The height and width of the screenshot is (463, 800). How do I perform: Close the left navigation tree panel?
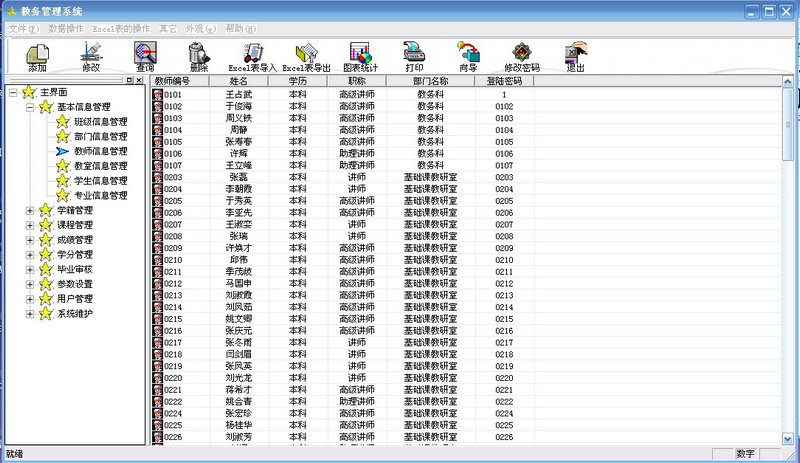point(140,80)
